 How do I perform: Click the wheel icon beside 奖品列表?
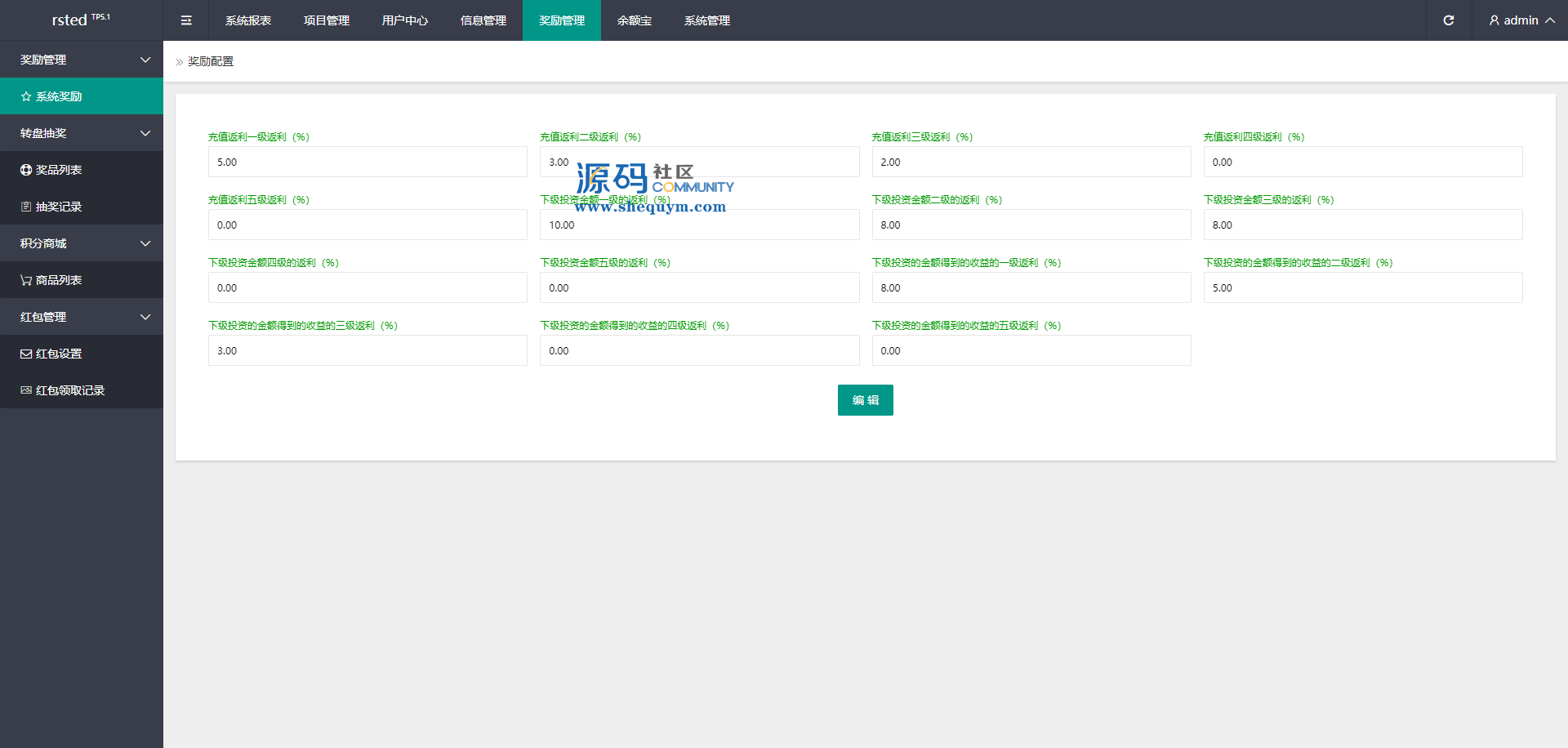[x=26, y=170]
